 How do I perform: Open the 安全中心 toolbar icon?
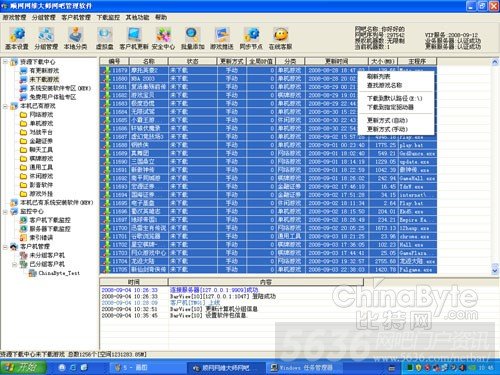coord(163,38)
